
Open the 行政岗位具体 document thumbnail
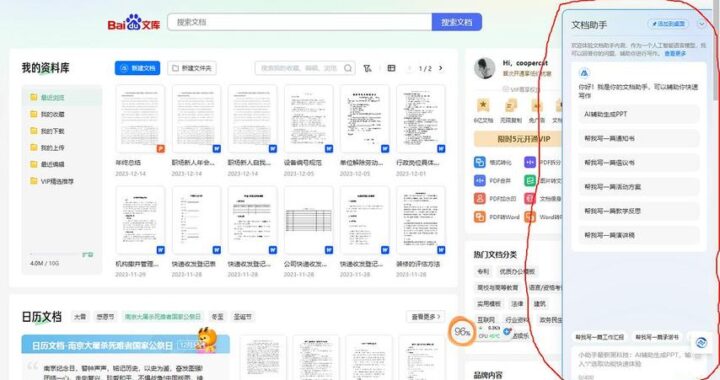(421, 119)
